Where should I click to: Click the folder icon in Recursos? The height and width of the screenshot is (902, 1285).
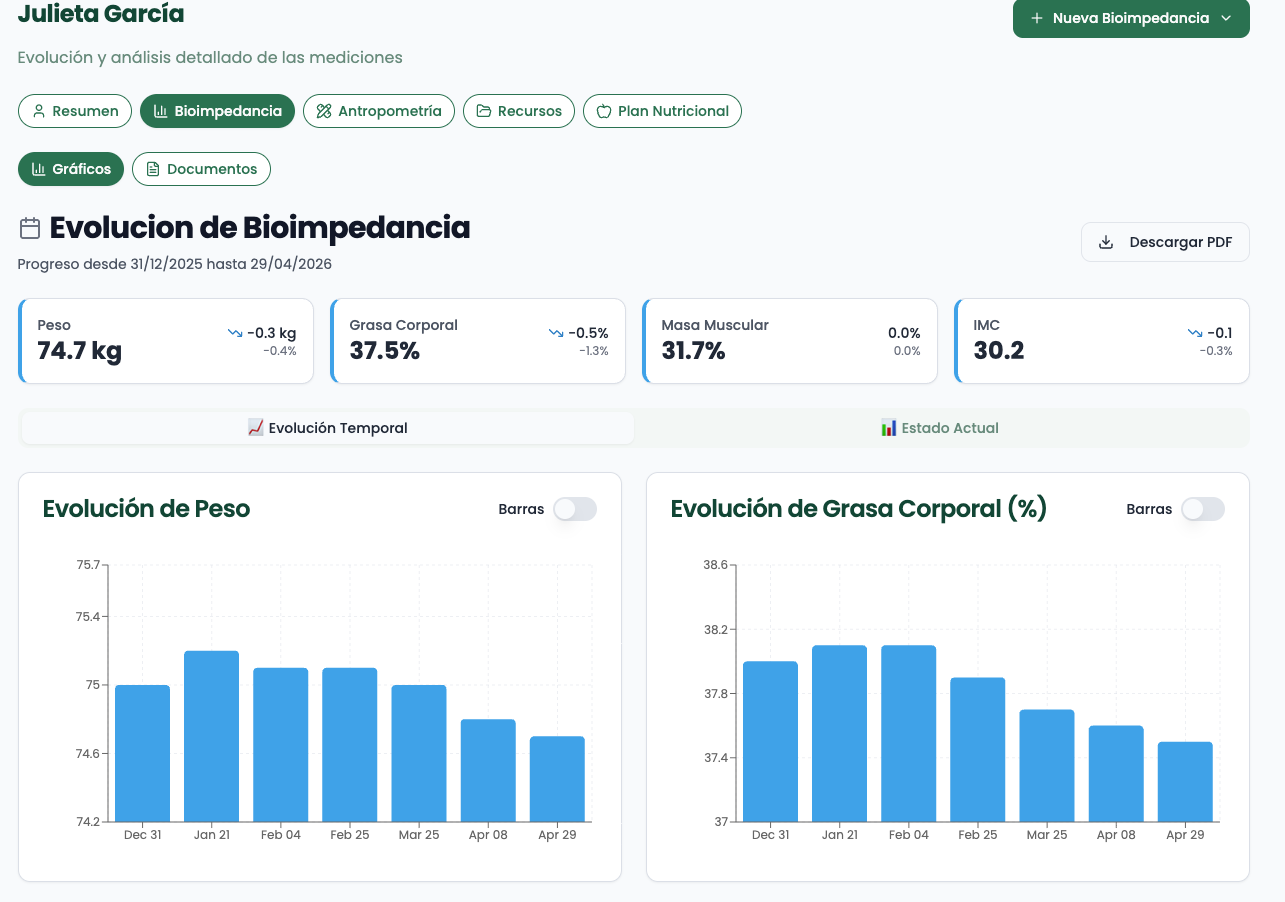click(484, 111)
